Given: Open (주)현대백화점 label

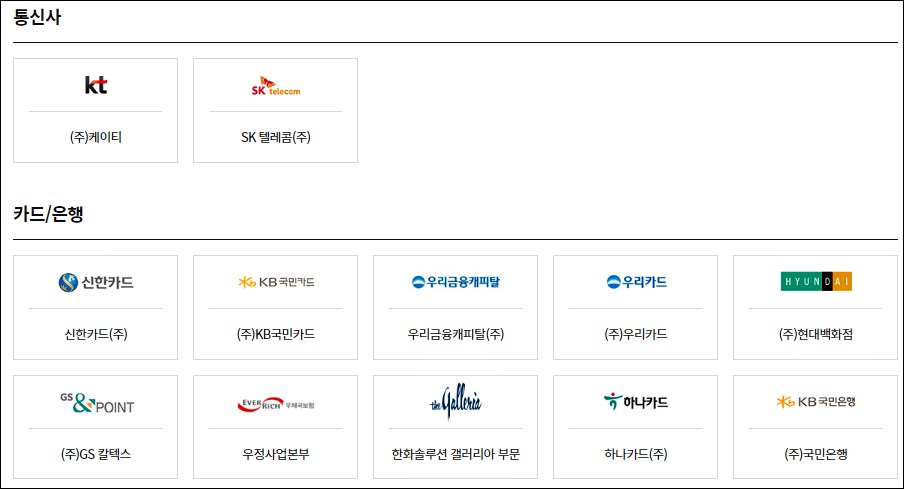Looking at the screenshot, I should pyautogui.click(x=816, y=334).
